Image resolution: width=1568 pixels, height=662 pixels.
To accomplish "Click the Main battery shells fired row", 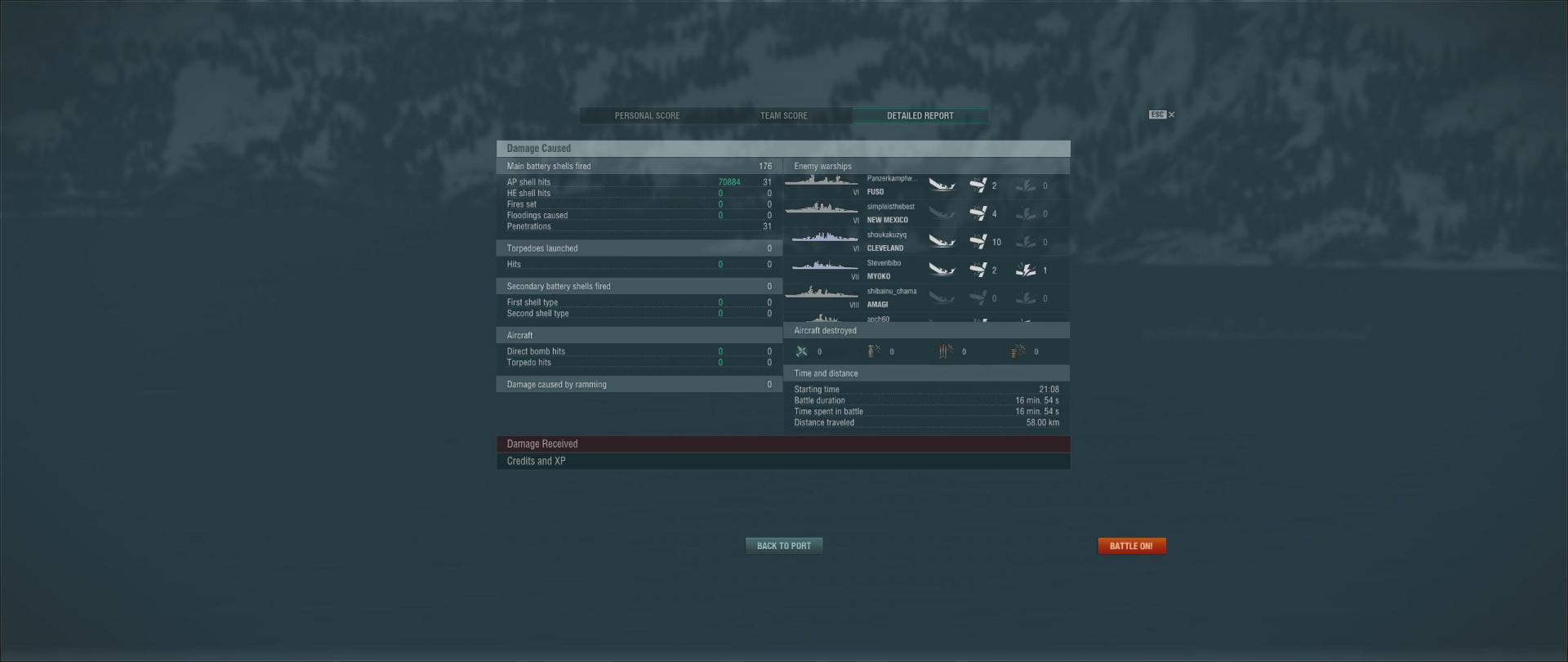I will 639,166.
